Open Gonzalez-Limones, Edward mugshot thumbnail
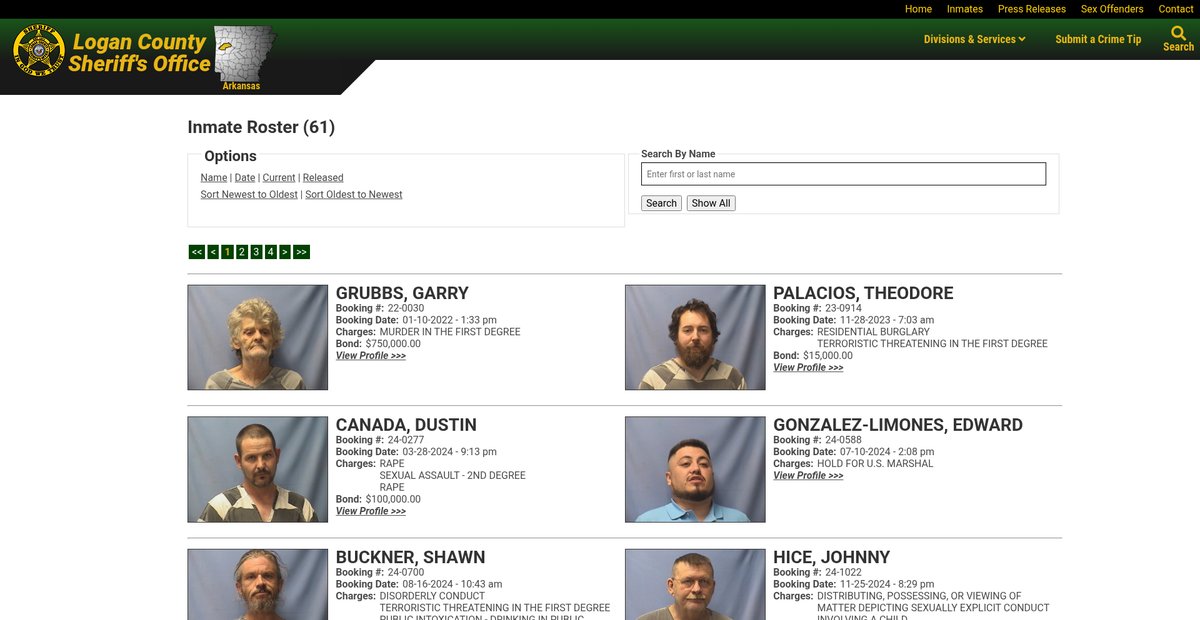The image size is (1200, 620). [x=695, y=470]
